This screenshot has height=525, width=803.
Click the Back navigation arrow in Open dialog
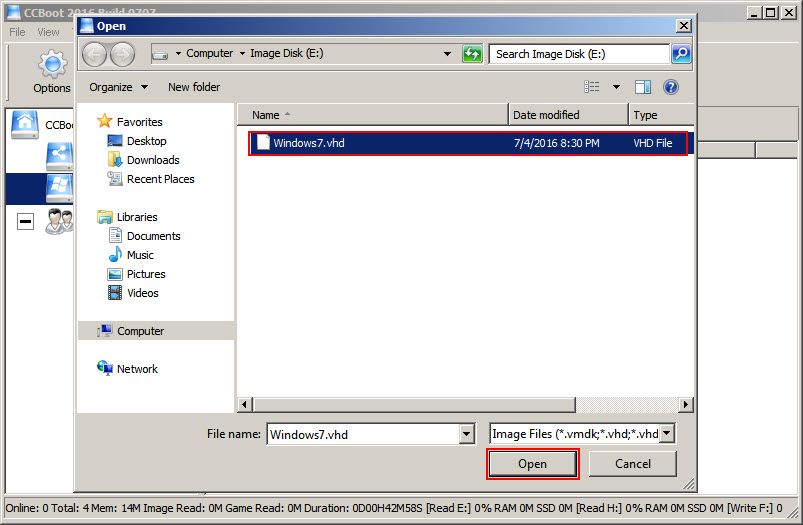pyautogui.click(x=94, y=54)
